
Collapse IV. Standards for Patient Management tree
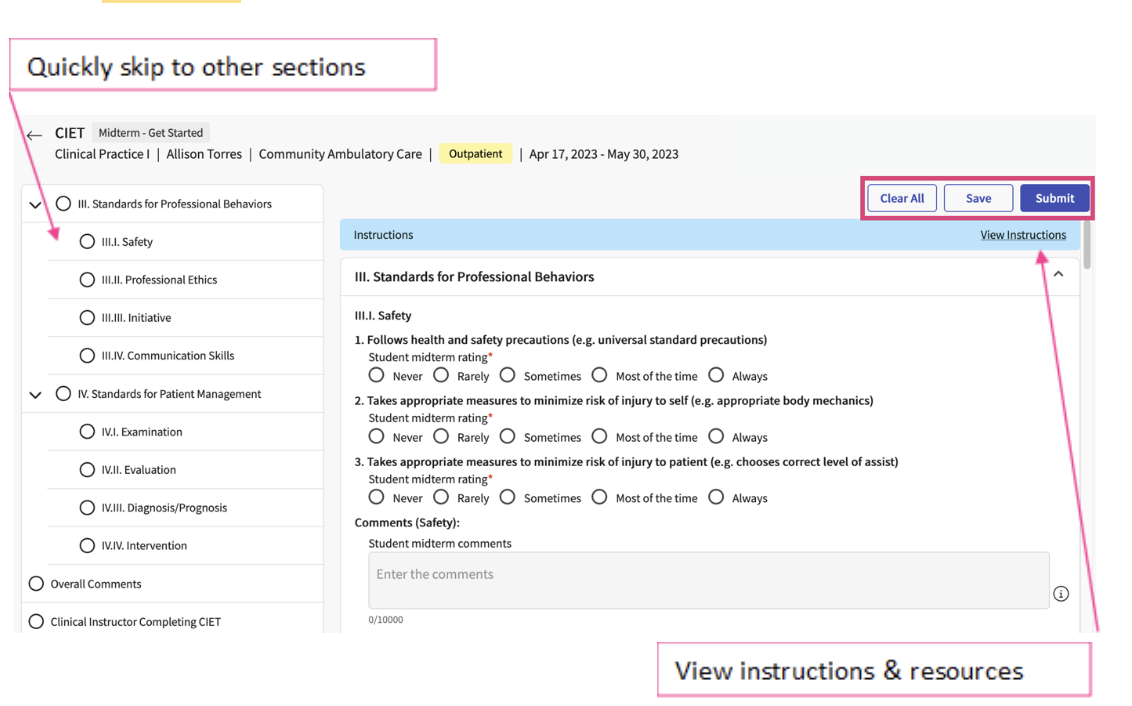coord(36,395)
